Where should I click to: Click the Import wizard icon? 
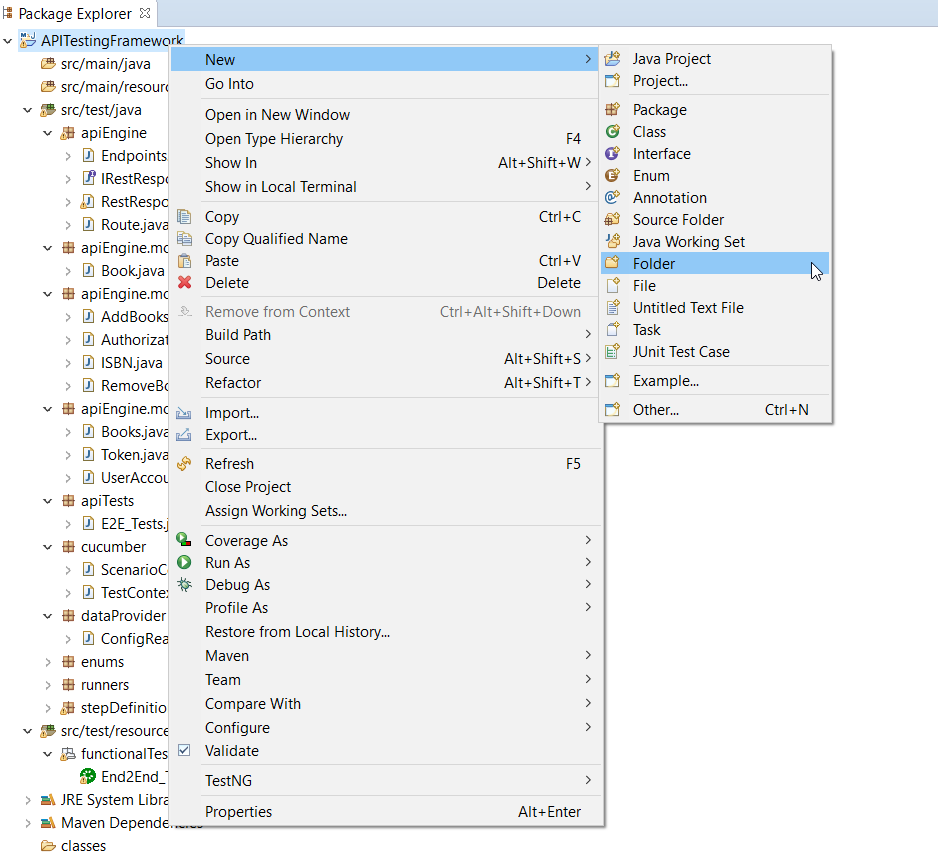(186, 412)
